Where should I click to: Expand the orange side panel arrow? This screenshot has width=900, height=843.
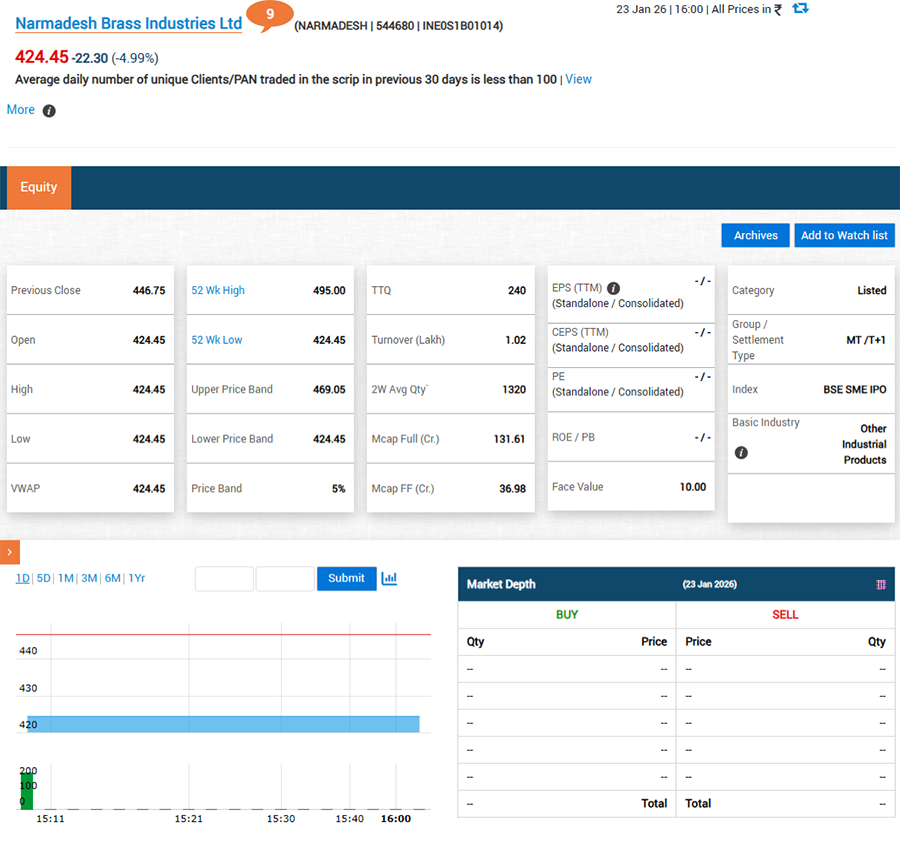pyautogui.click(x=9, y=552)
